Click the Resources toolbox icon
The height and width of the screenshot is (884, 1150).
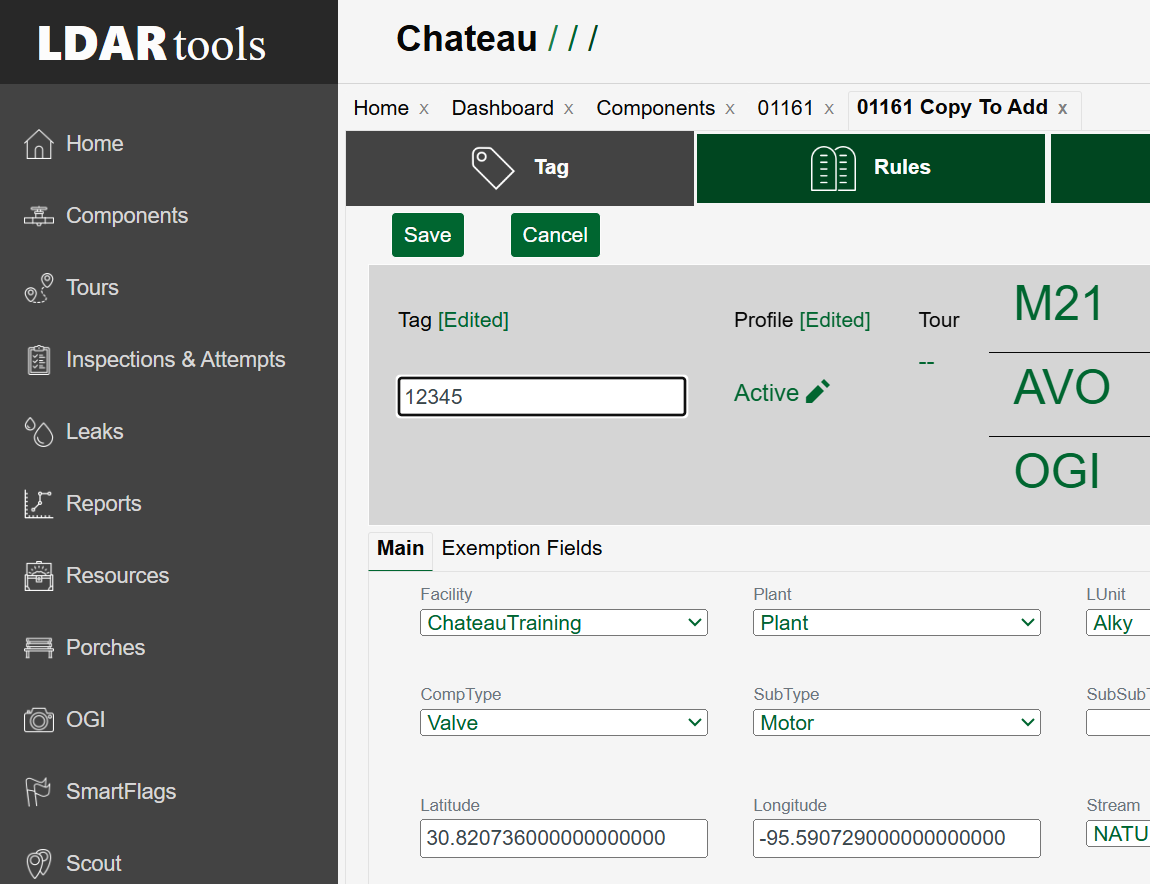tap(39, 576)
